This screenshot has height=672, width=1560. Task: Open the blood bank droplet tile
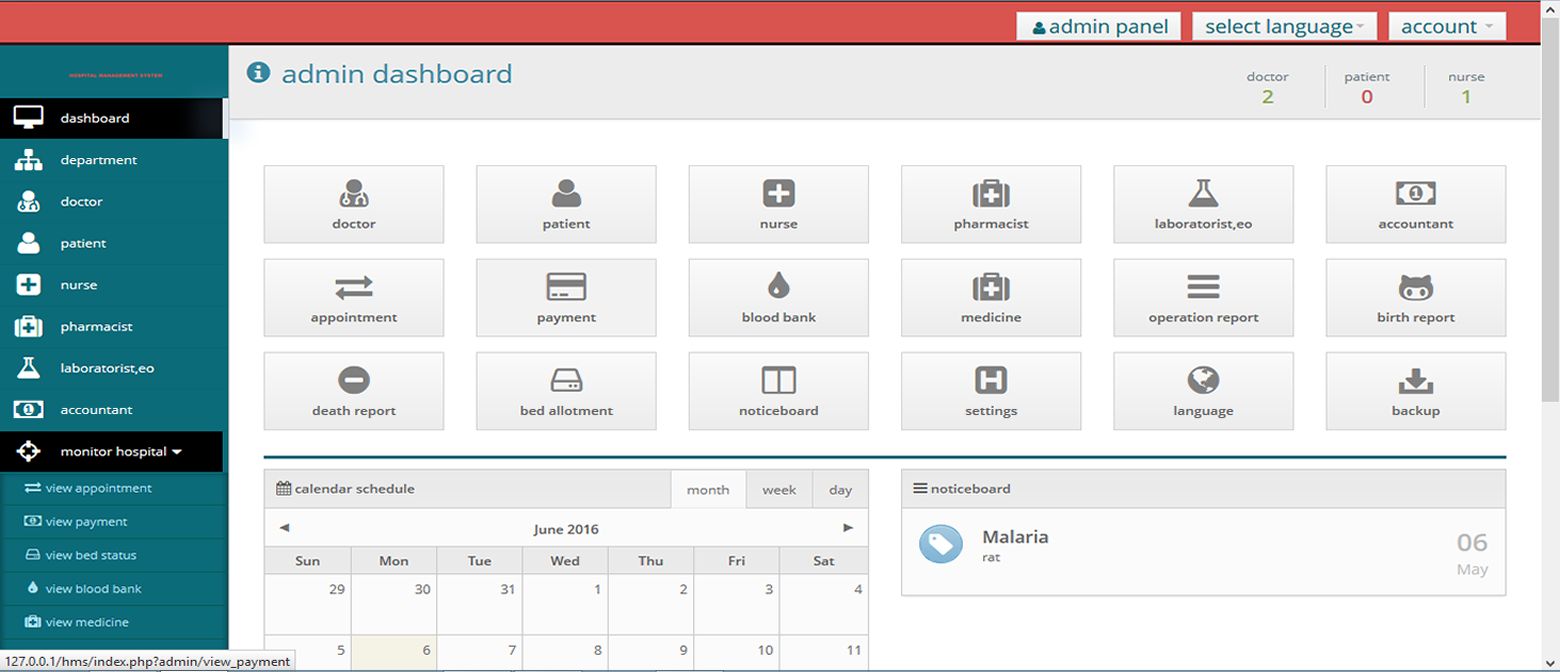coord(778,297)
